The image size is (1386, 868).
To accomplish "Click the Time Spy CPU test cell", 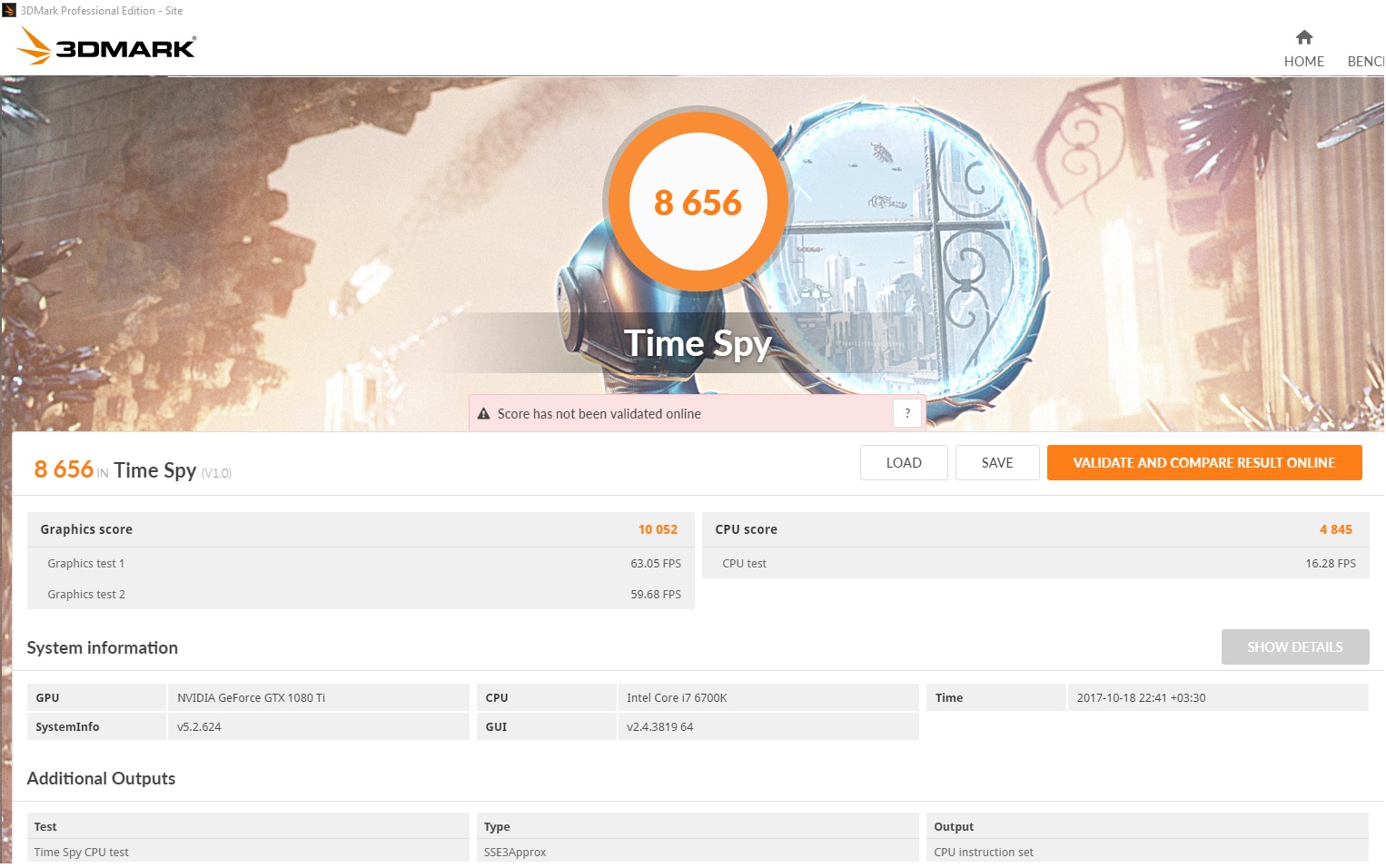I will (248, 852).
